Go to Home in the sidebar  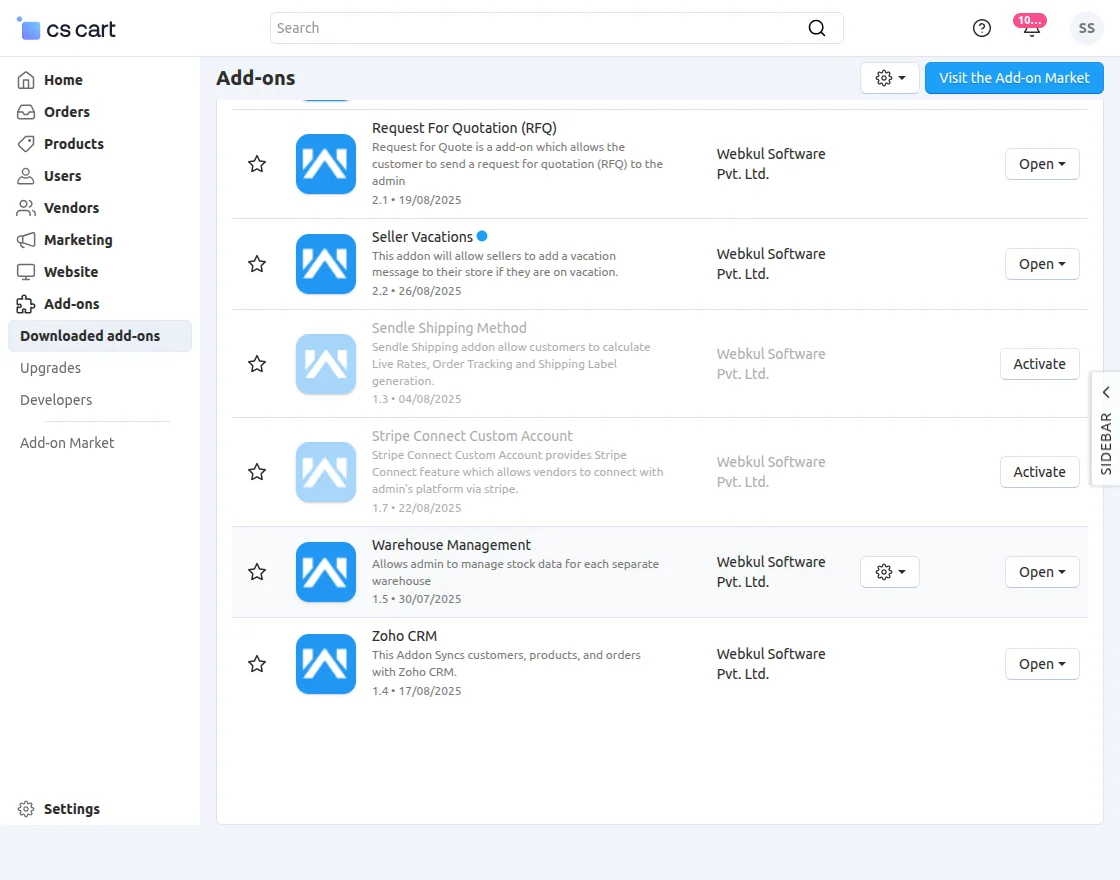coord(63,80)
